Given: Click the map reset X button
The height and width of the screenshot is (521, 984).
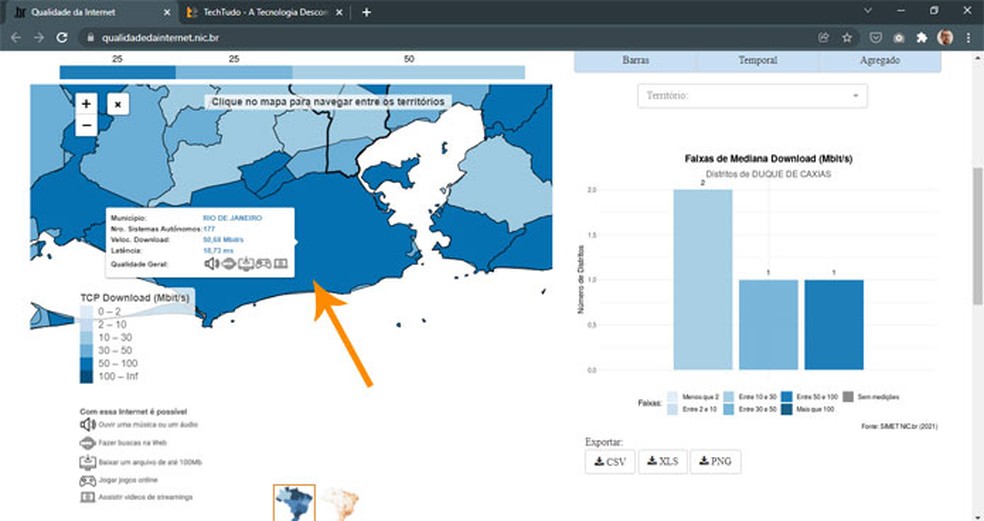Looking at the screenshot, I should pyautogui.click(x=117, y=104).
